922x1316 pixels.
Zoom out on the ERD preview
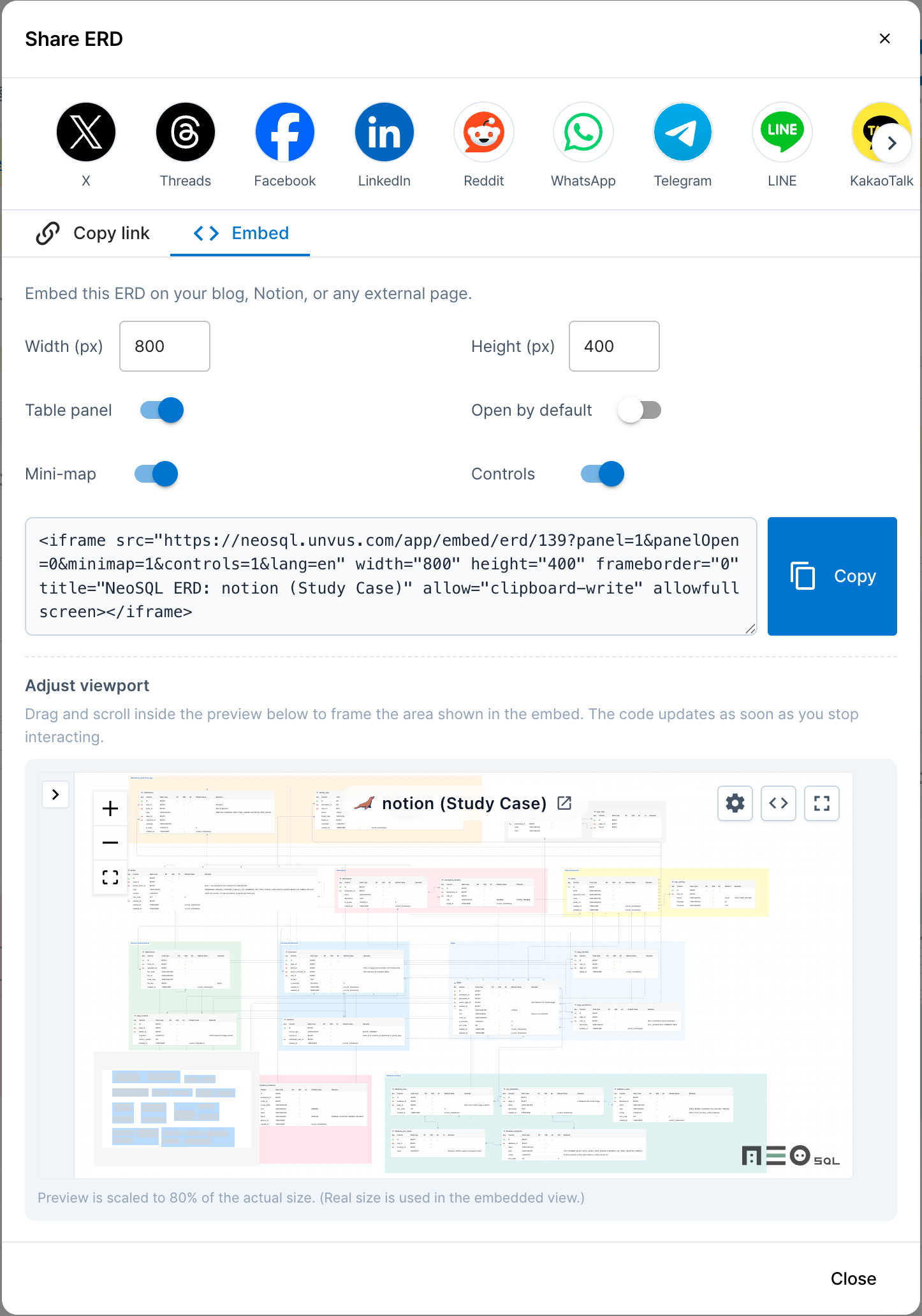tap(110, 842)
